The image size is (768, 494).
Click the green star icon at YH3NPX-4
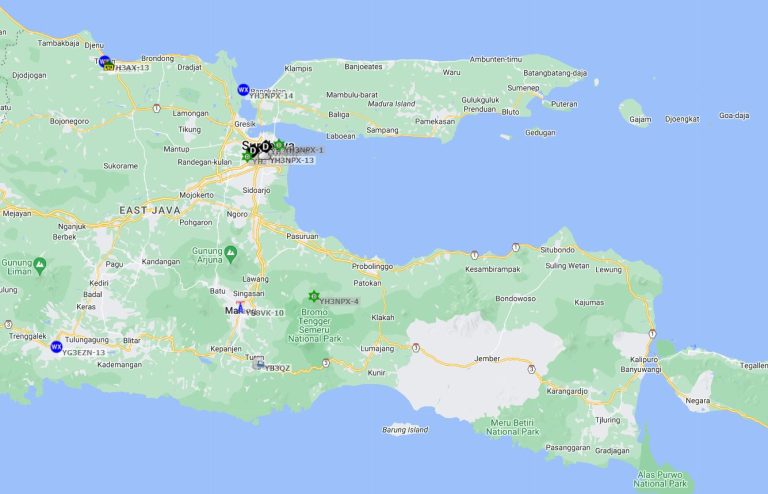(314, 296)
